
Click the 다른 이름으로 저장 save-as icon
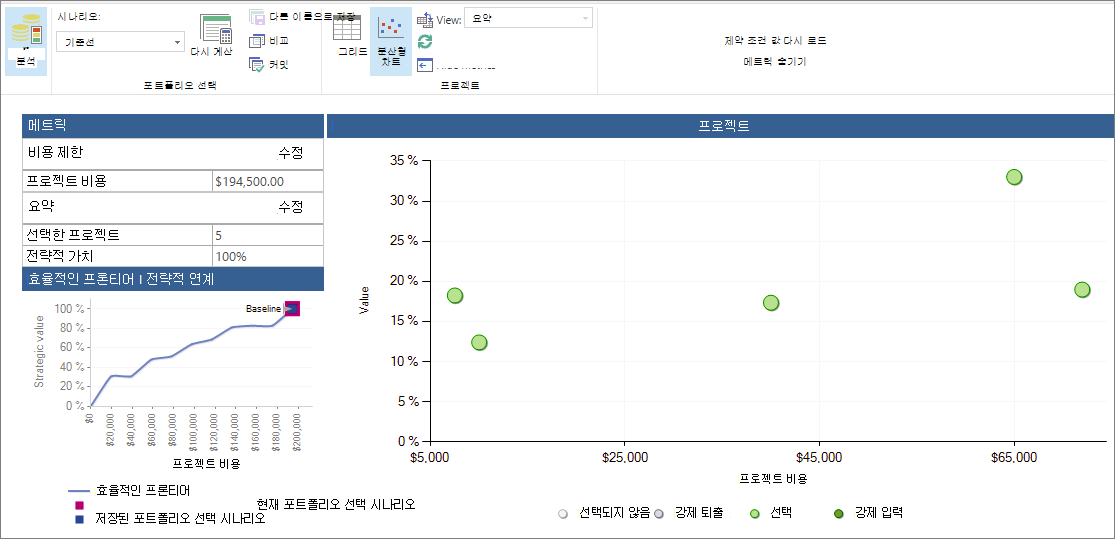click(x=257, y=16)
